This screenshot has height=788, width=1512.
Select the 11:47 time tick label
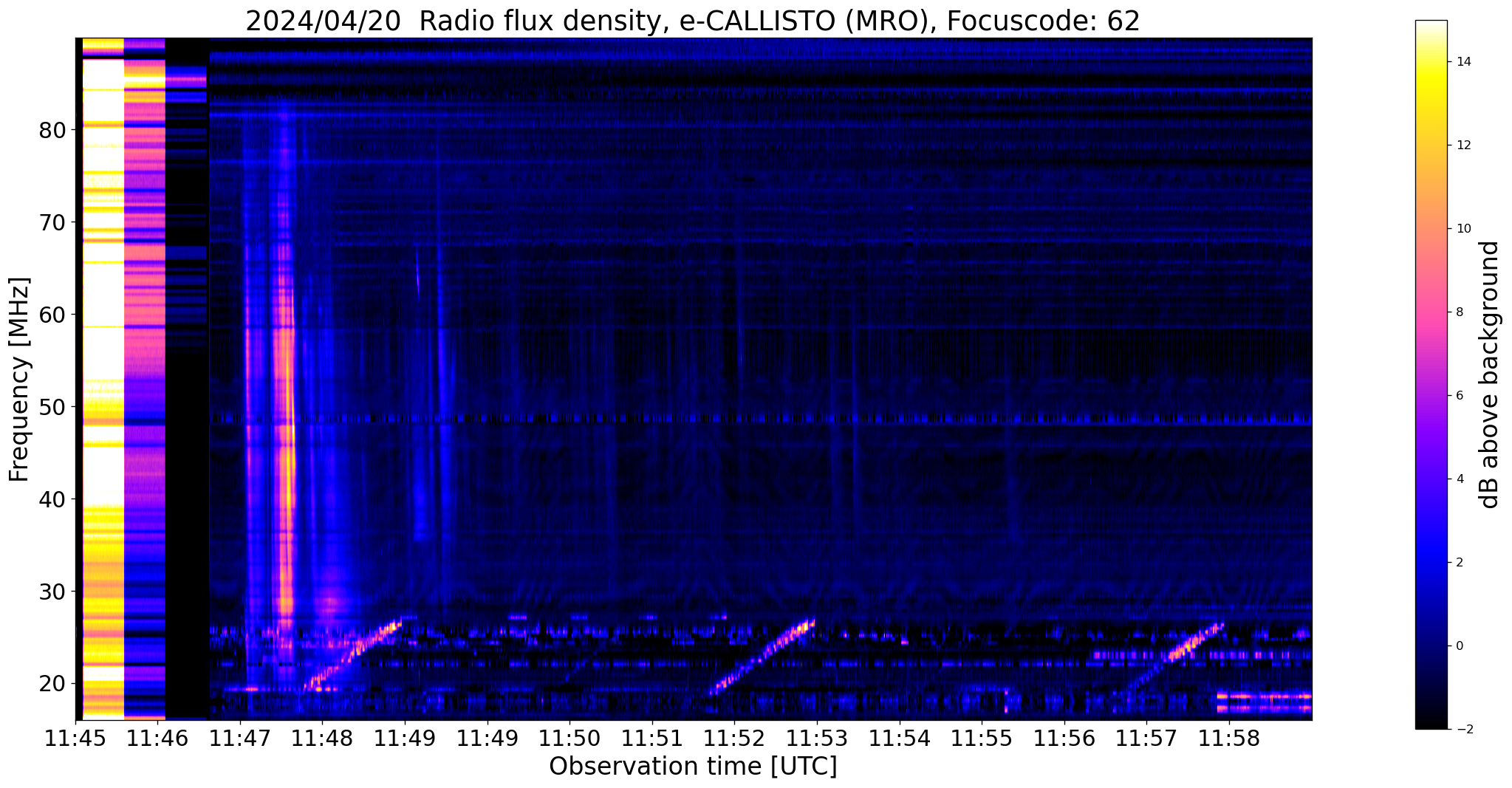click(x=240, y=739)
